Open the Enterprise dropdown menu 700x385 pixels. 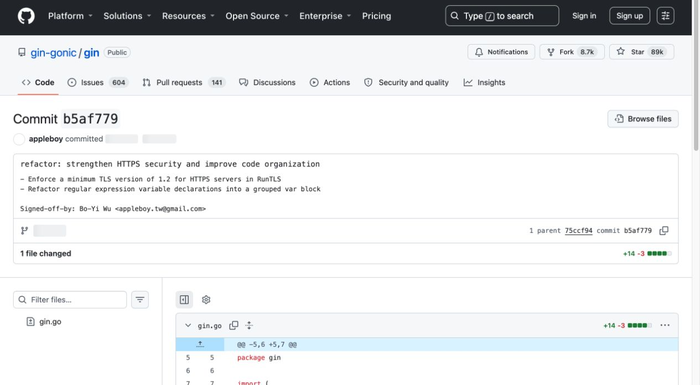pos(325,16)
